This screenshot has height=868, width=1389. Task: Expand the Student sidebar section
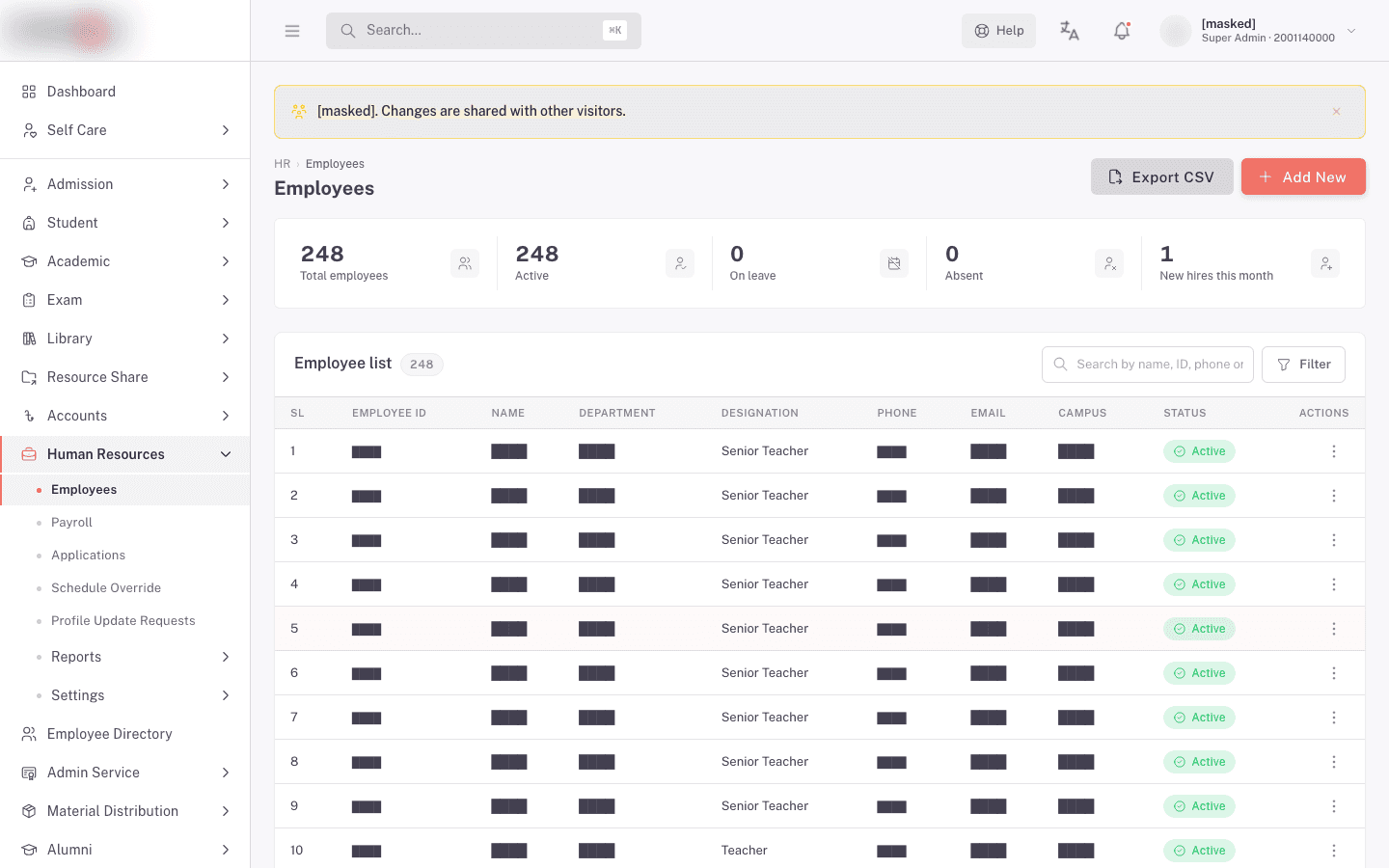(x=125, y=223)
